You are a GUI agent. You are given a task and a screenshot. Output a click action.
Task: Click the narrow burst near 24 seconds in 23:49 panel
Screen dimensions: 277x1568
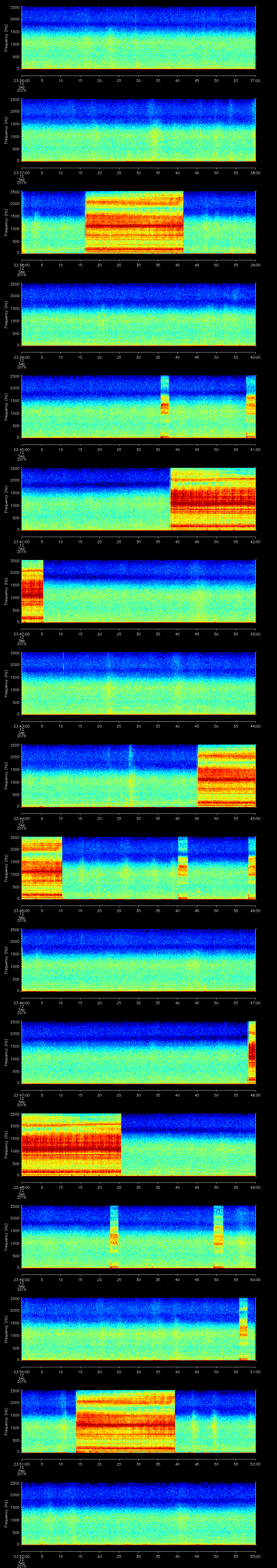click(x=114, y=1236)
